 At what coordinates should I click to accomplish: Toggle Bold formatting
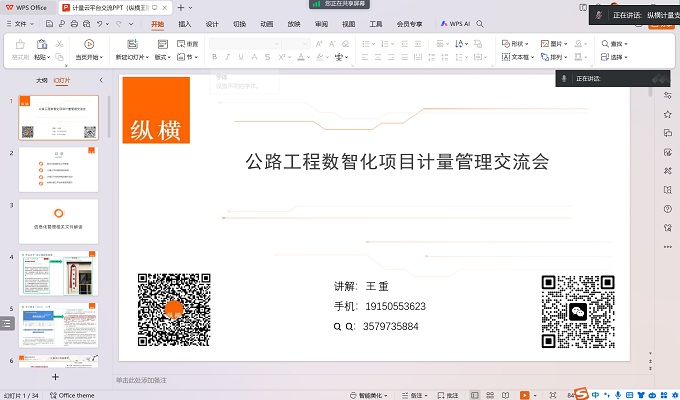pos(214,57)
